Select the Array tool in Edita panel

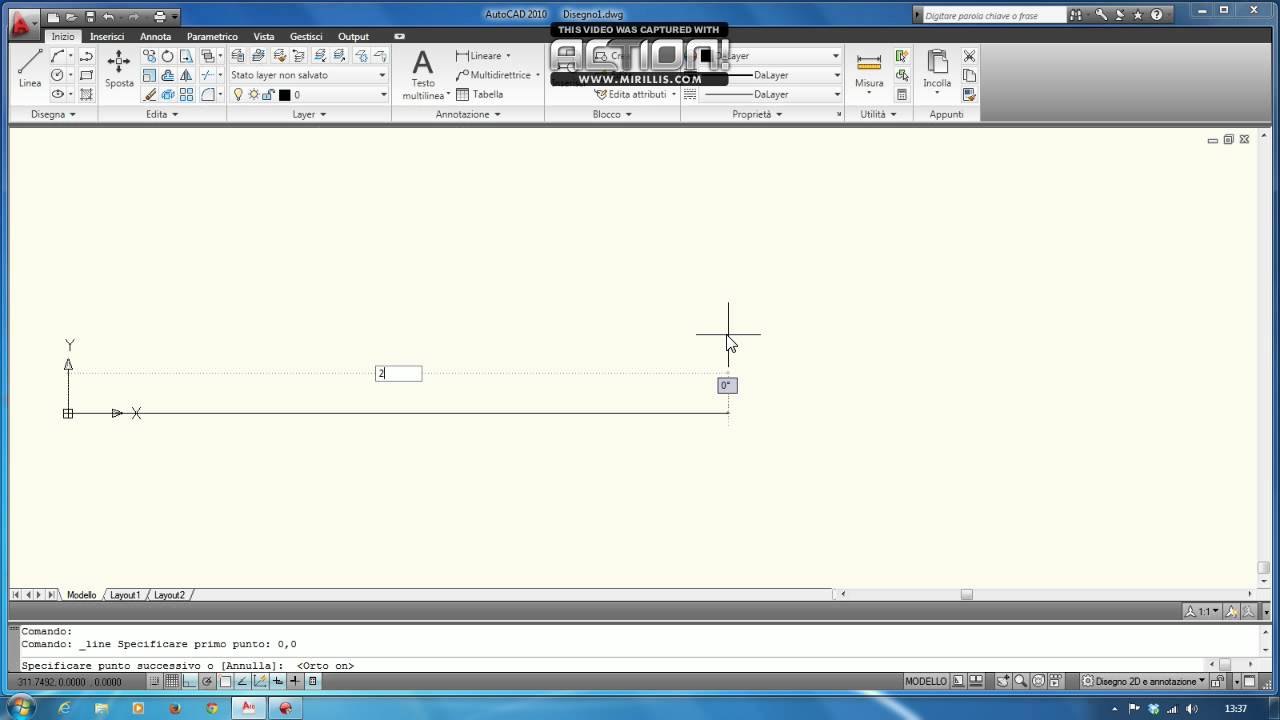coord(186,94)
